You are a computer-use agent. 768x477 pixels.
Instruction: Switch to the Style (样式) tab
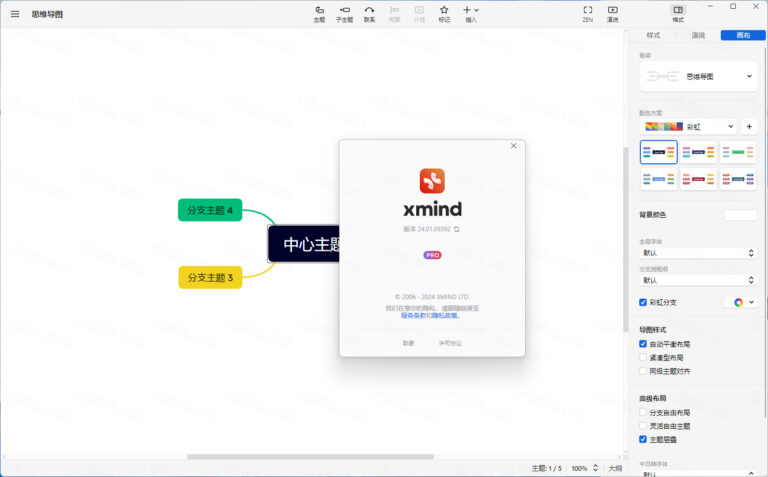coord(653,35)
